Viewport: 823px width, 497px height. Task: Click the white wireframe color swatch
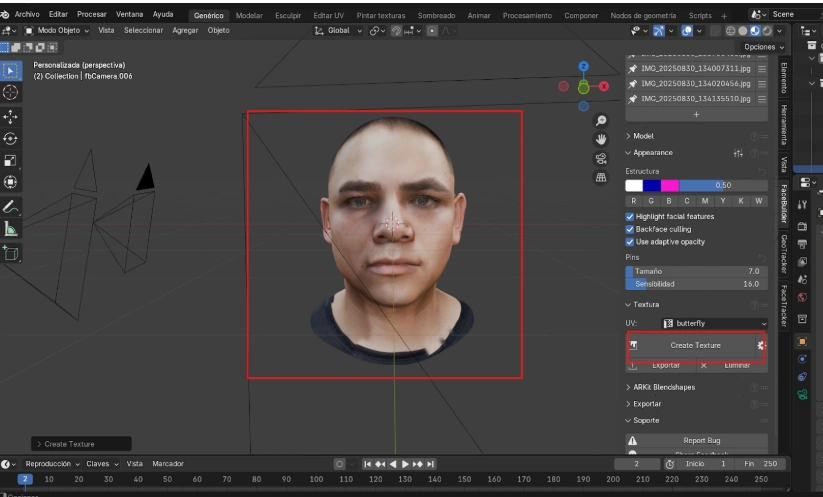634,185
